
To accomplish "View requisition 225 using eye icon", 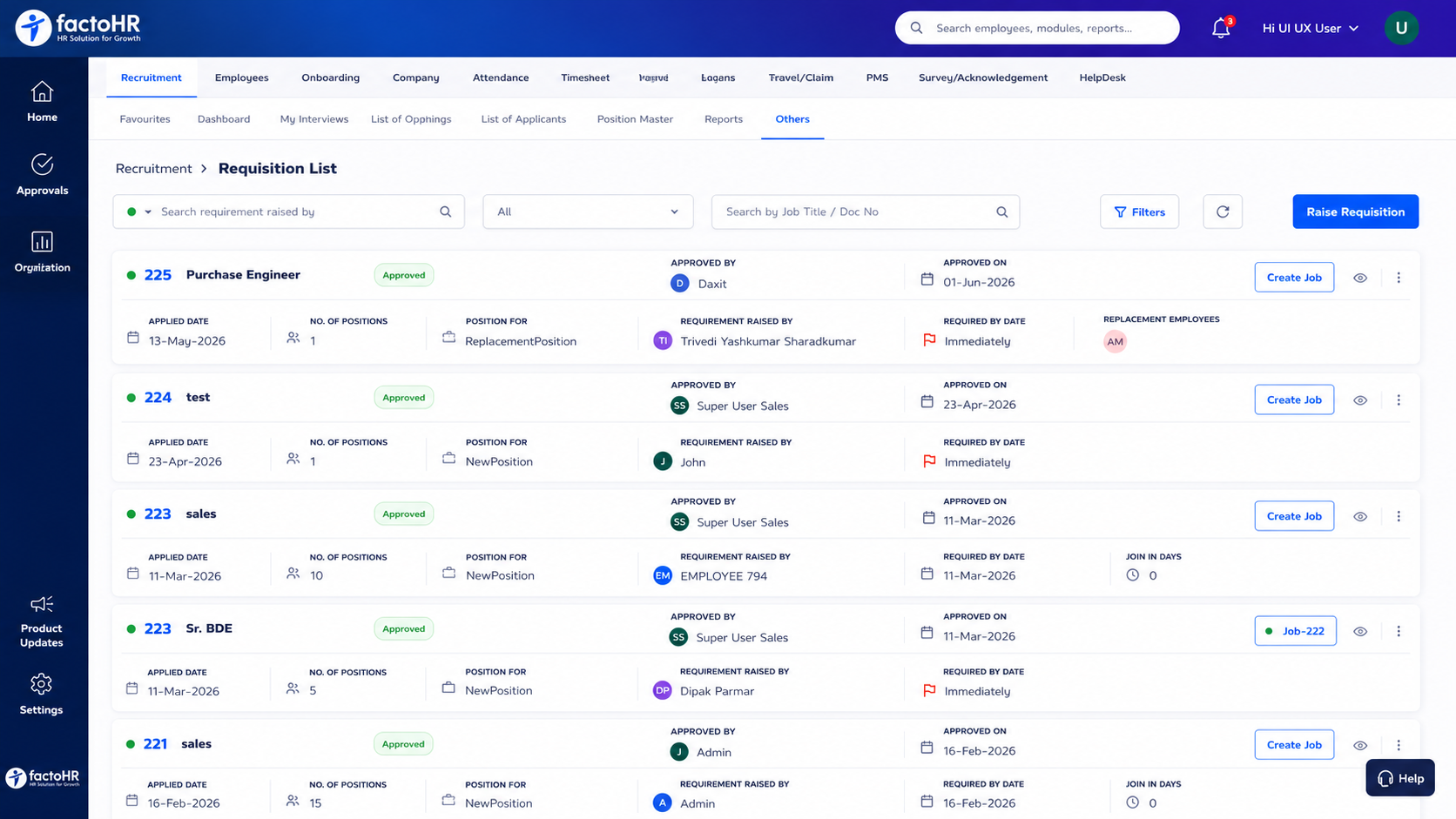I will coord(1360,278).
